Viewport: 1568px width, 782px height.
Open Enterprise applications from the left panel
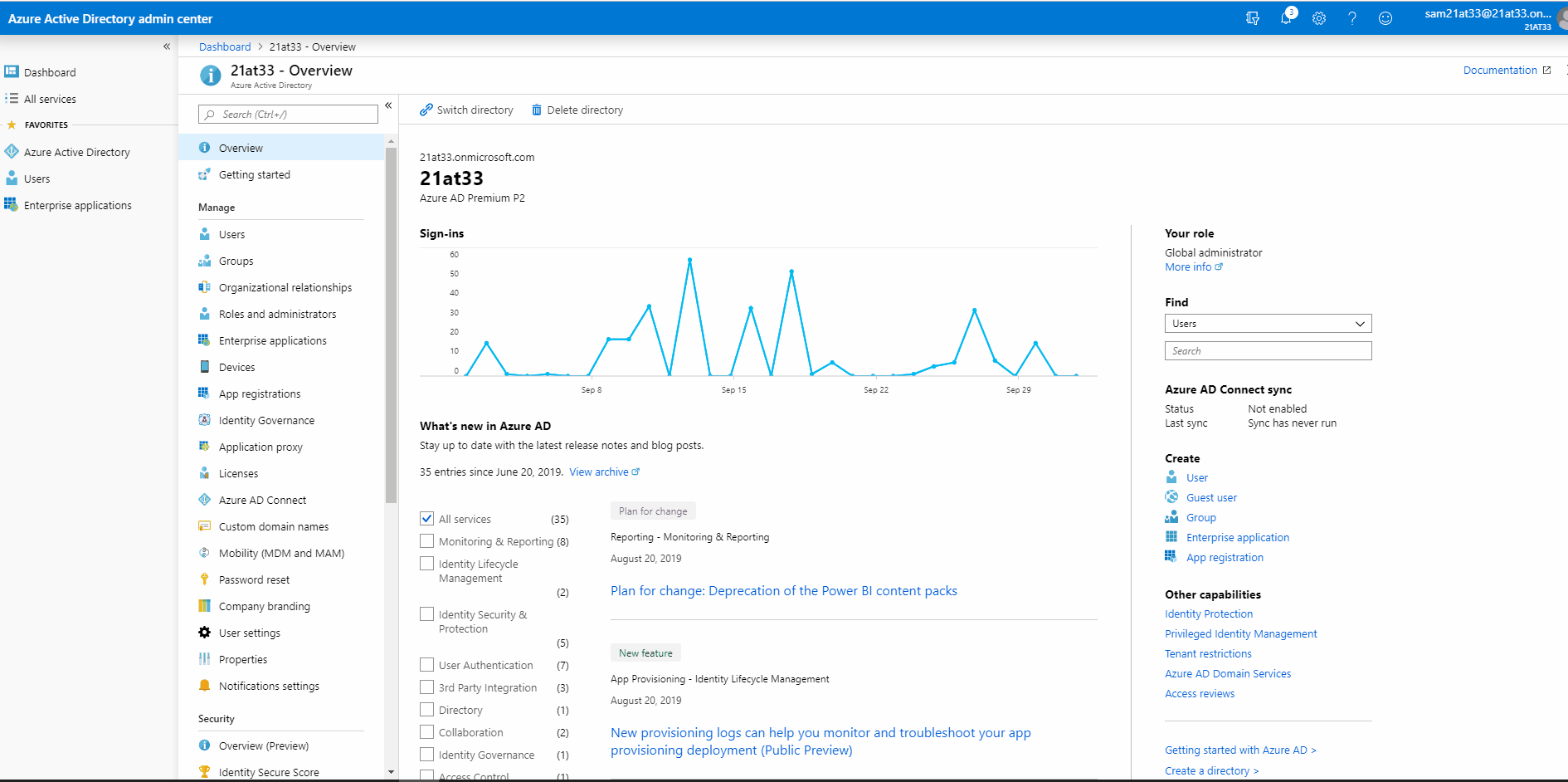coord(77,205)
